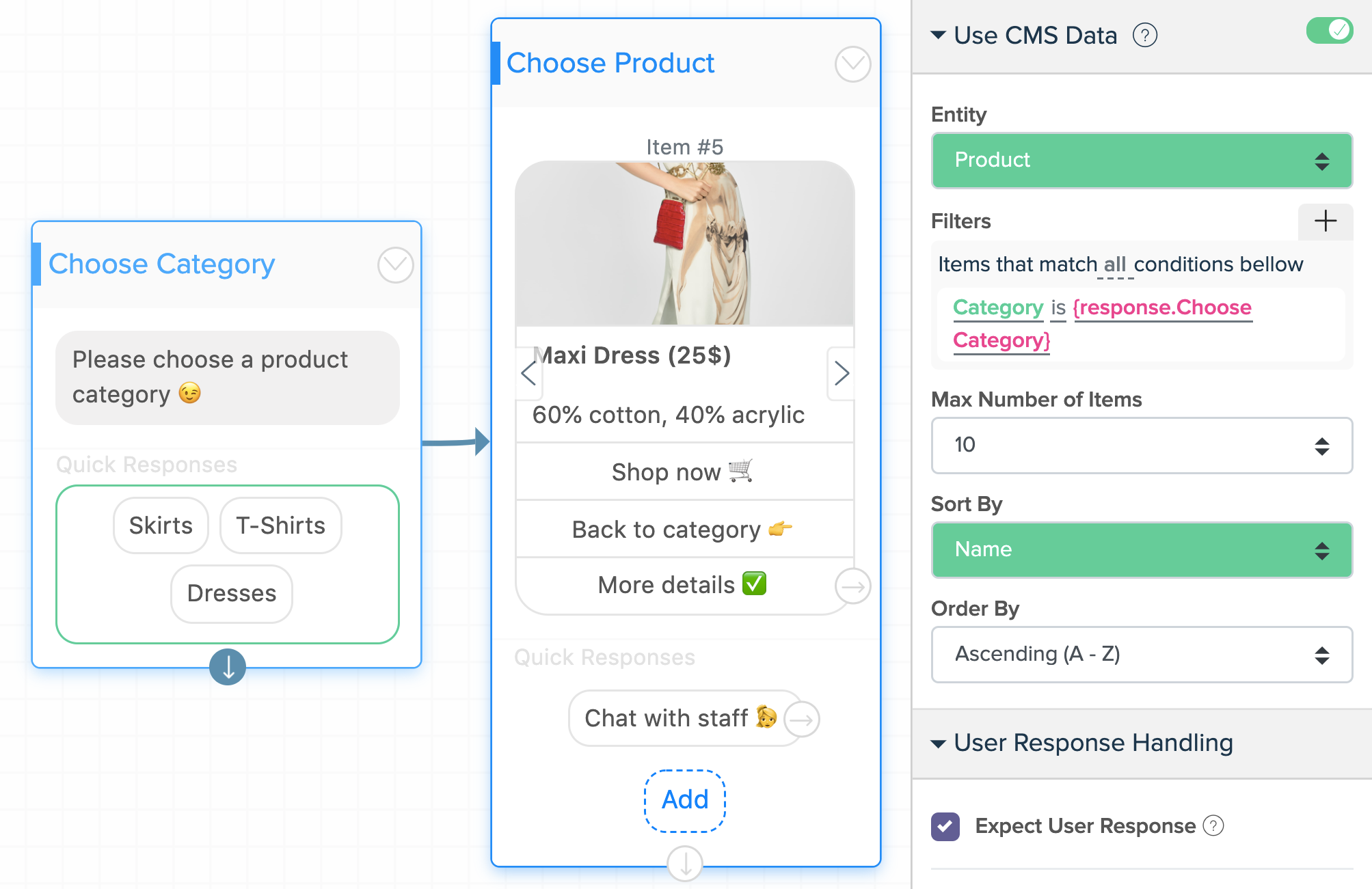Screen dimensions: 1372x889
Task: Show next carousel item with right chevron
Action: (x=841, y=373)
